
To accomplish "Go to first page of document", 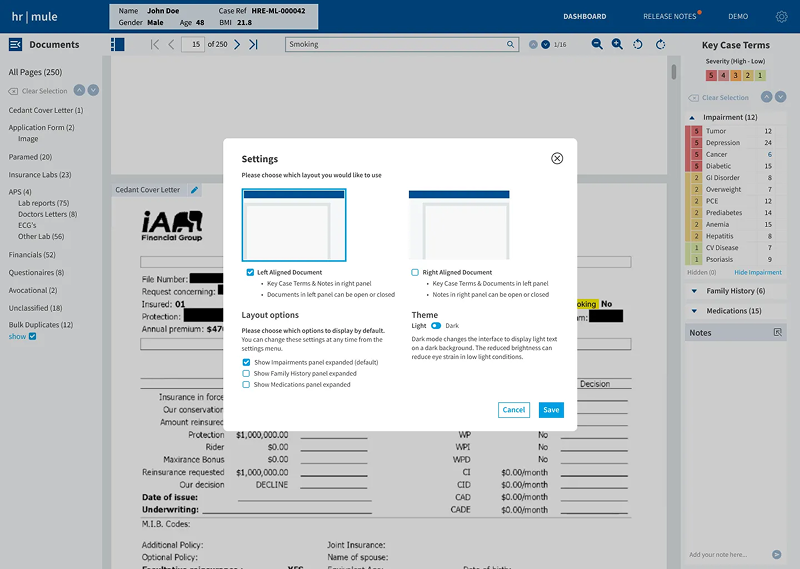I will tap(155, 44).
